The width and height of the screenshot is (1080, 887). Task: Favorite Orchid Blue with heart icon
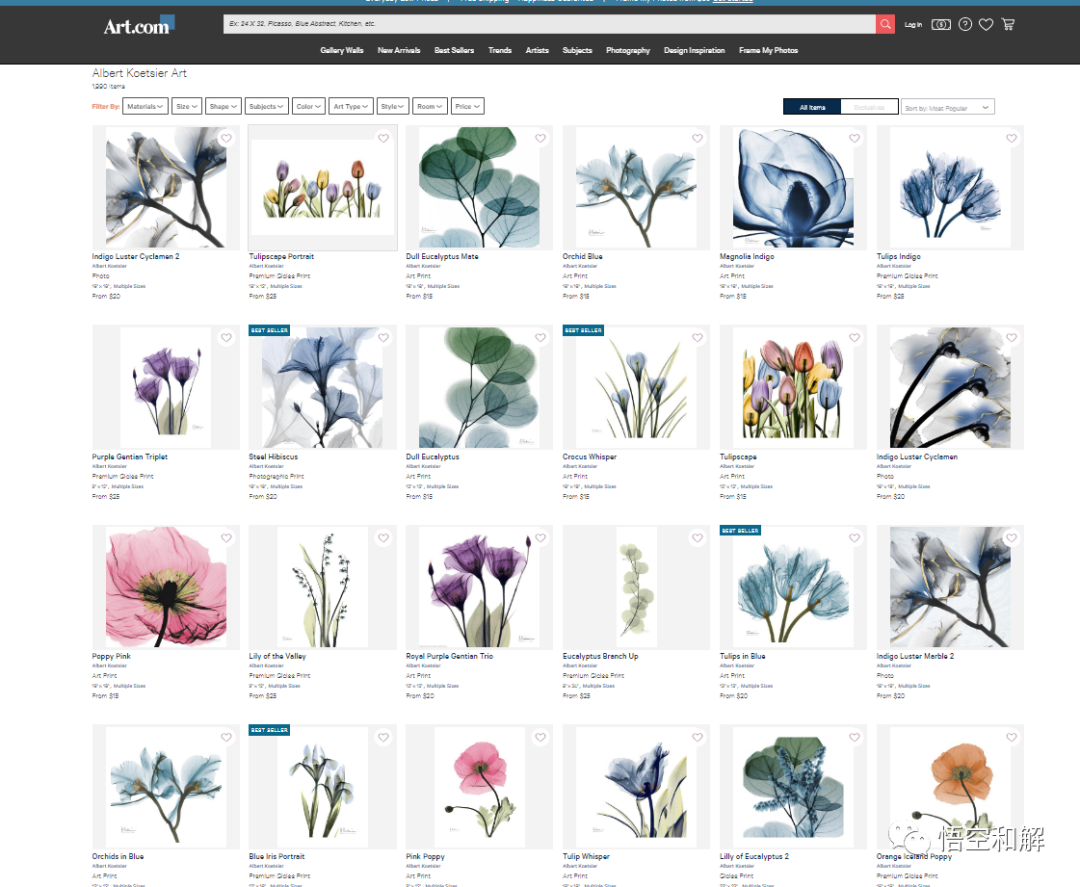coord(698,138)
